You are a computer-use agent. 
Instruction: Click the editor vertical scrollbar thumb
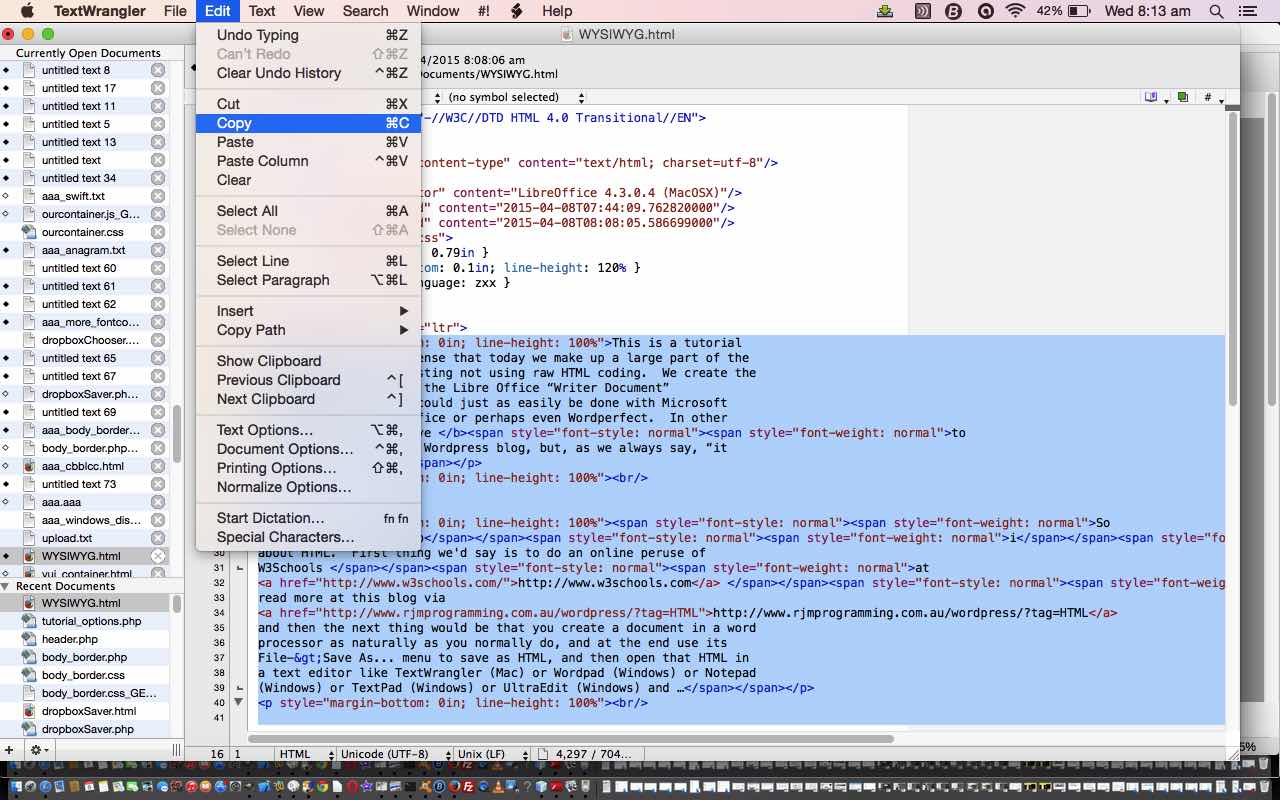pos(1232,260)
